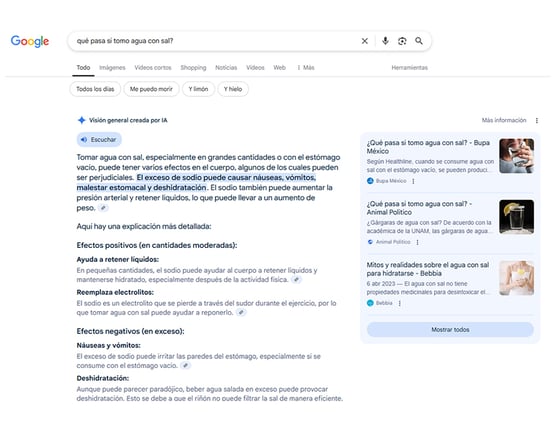554x428 pixels.
Task: Click the magnifying glass search icon
Action: pos(419,41)
